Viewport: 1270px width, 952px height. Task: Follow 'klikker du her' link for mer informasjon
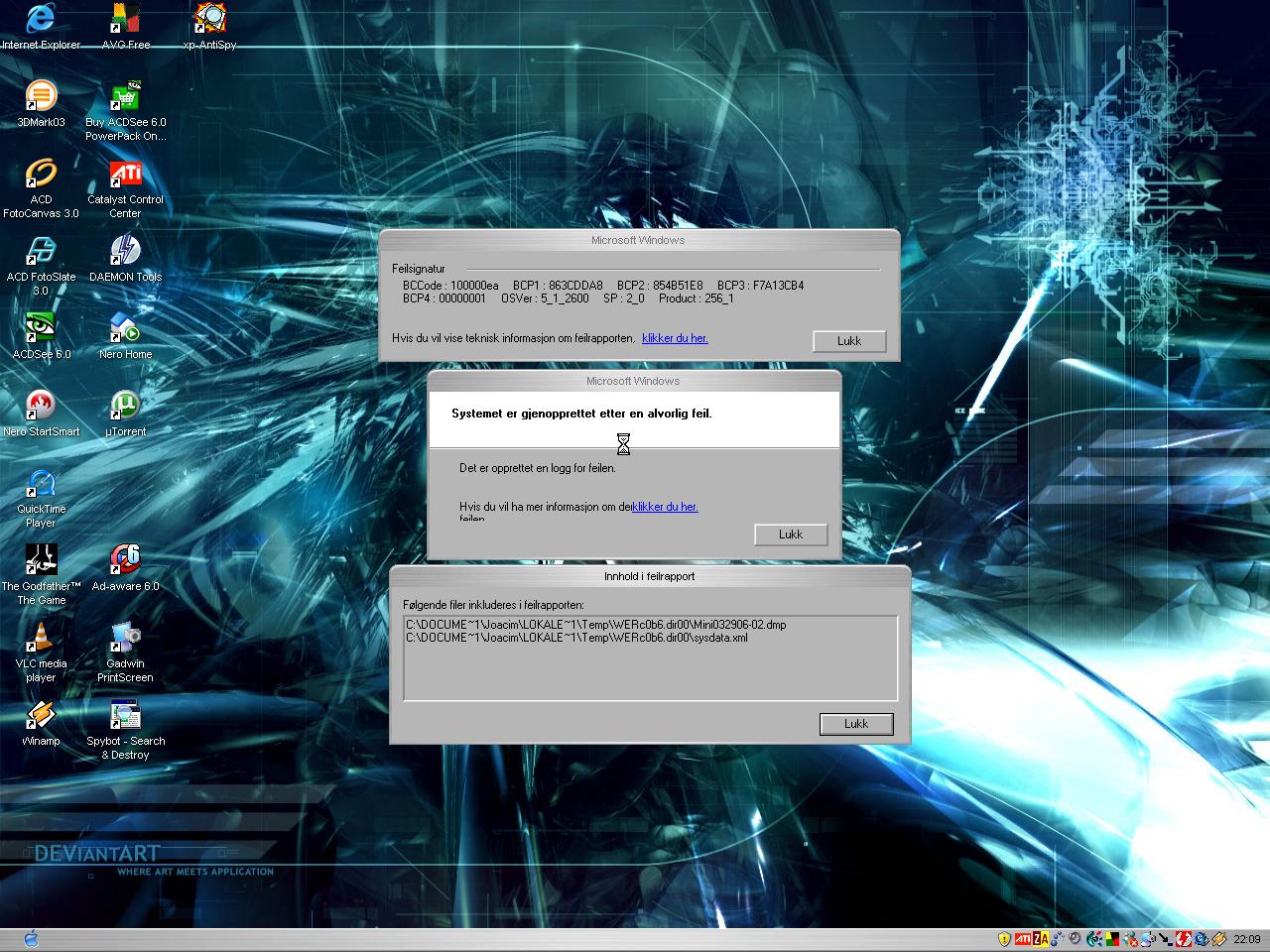[665, 507]
